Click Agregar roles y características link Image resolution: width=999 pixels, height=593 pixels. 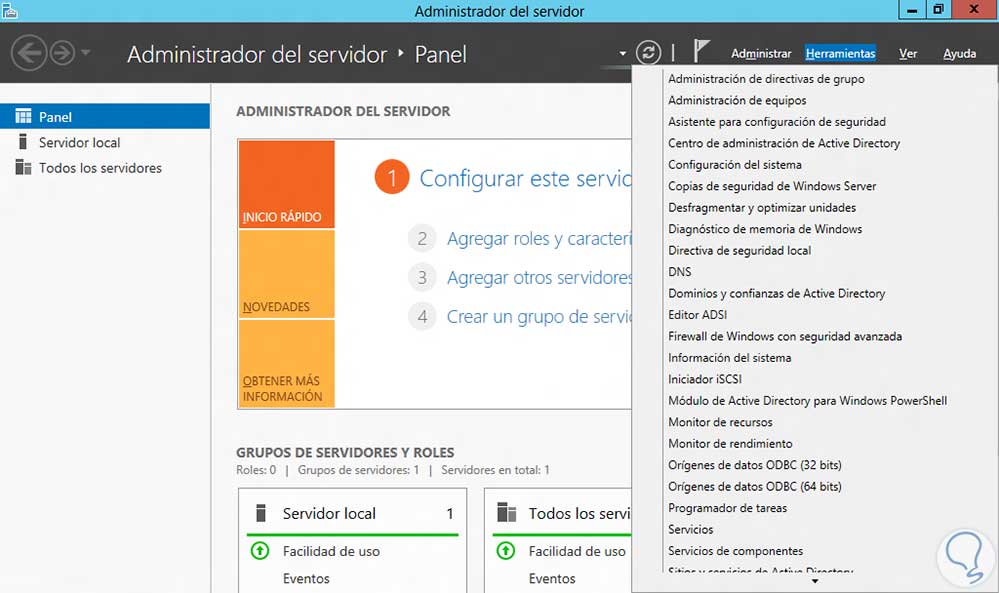tap(539, 239)
